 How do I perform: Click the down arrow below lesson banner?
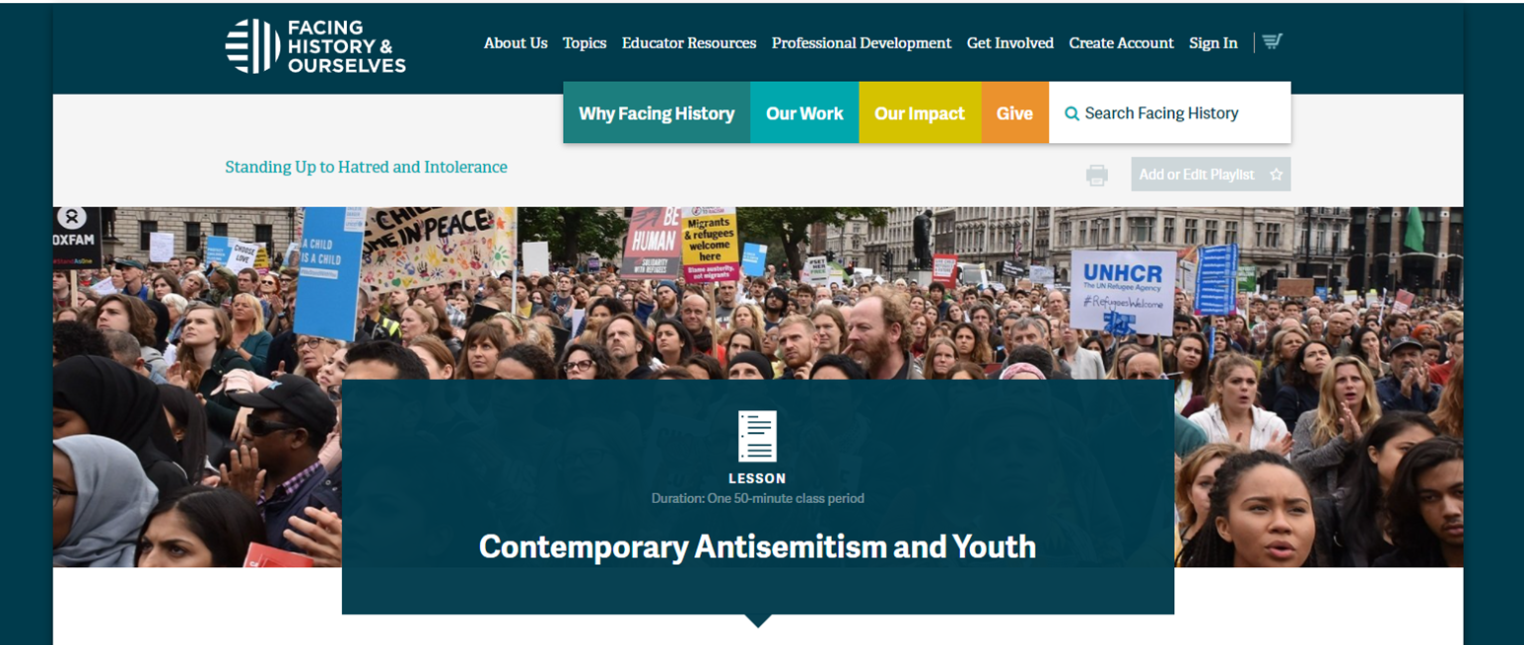point(758,621)
